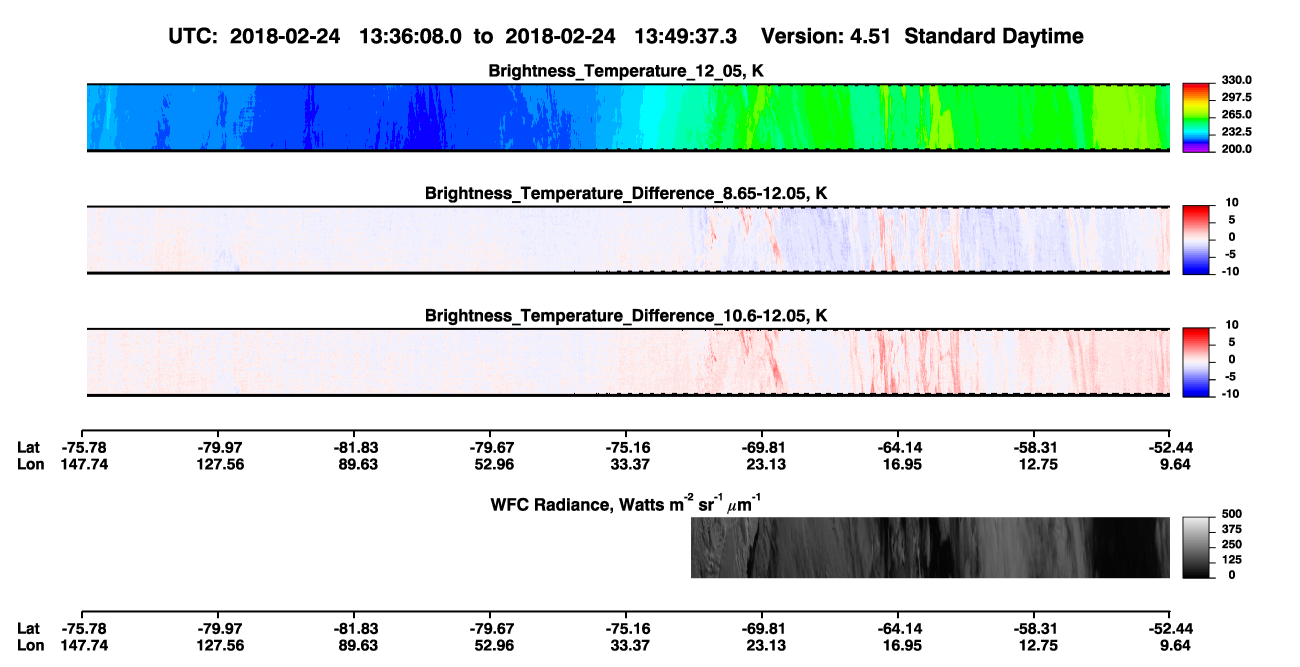Screen dimensions: 1300x667
Task: Click the 375 tick on WFC color bar
Action: coord(1231,529)
